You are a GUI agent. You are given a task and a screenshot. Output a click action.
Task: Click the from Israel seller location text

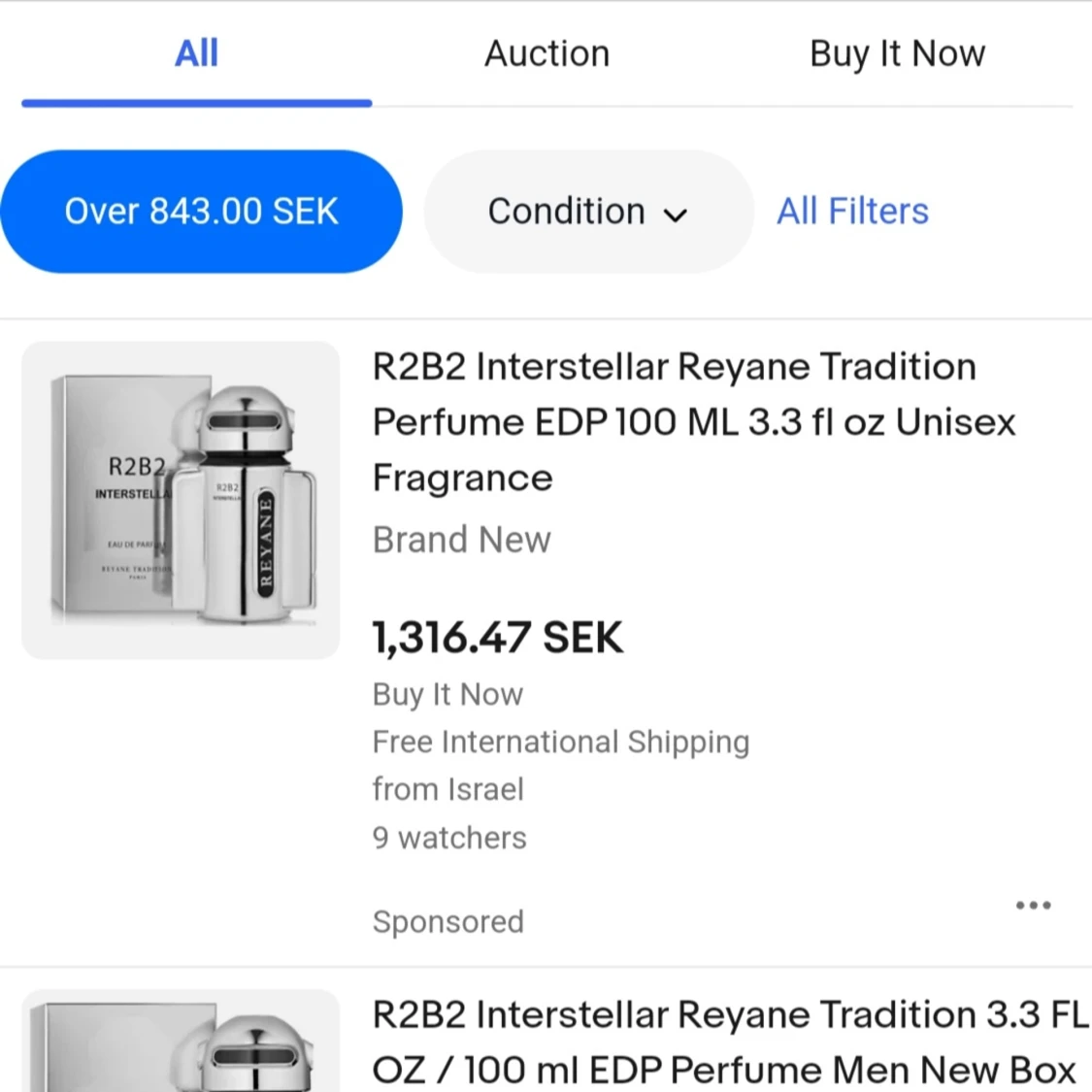[447, 789]
